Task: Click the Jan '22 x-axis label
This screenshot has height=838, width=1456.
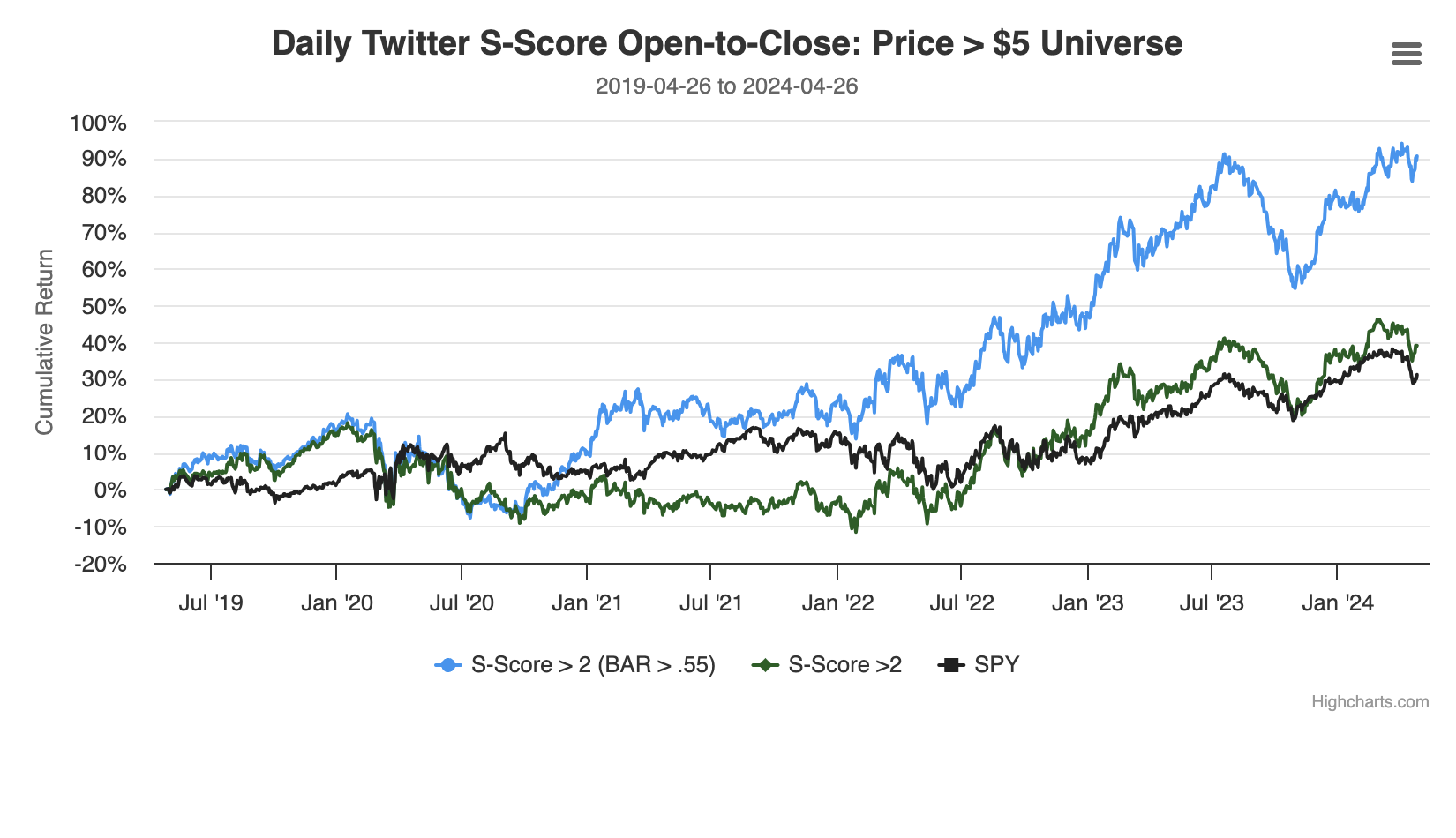Action: click(837, 603)
